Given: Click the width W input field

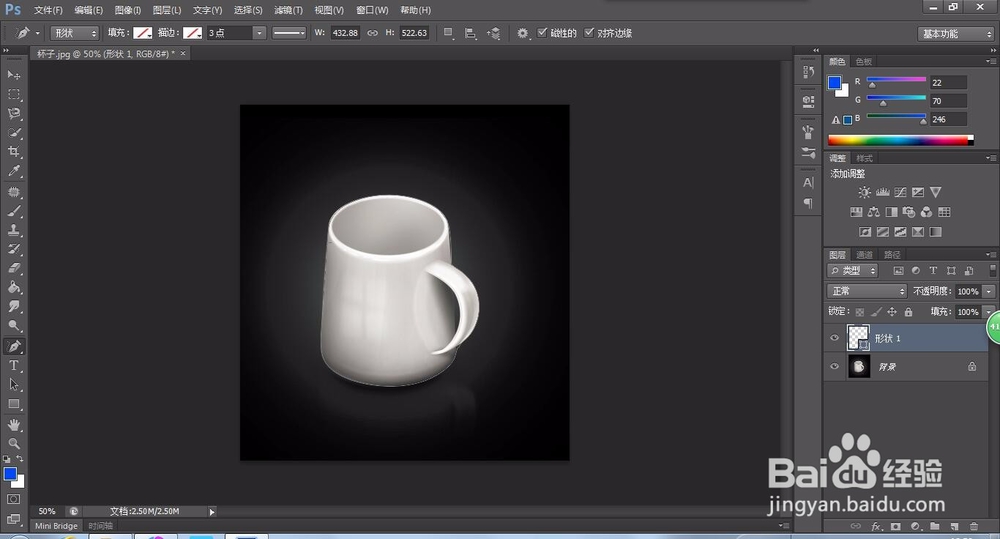Looking at the screenshot, I should point(344,33).
